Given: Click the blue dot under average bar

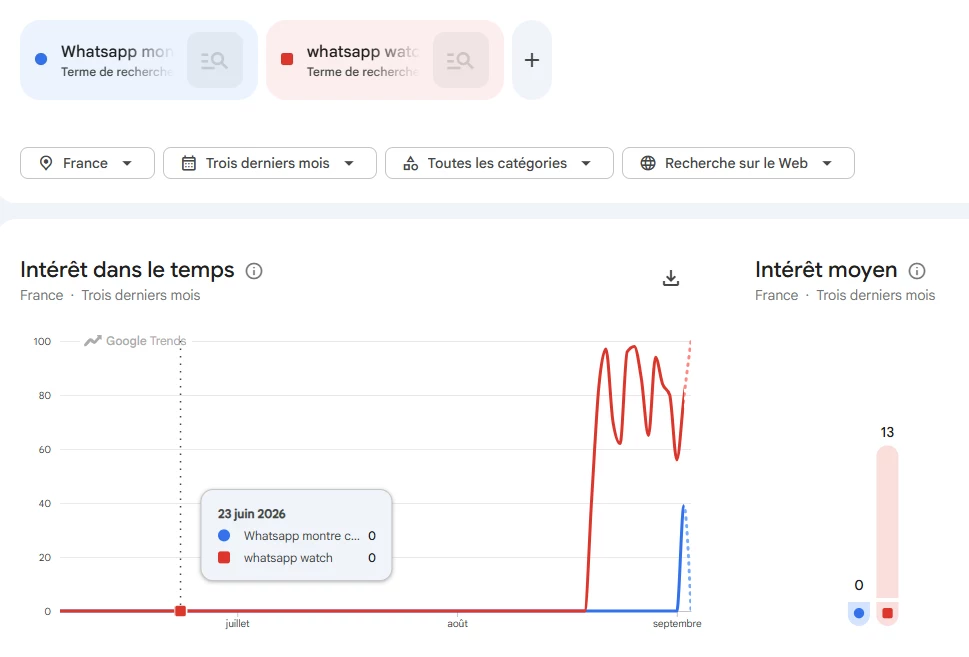Looking at the screenshot, I should 858,613.
